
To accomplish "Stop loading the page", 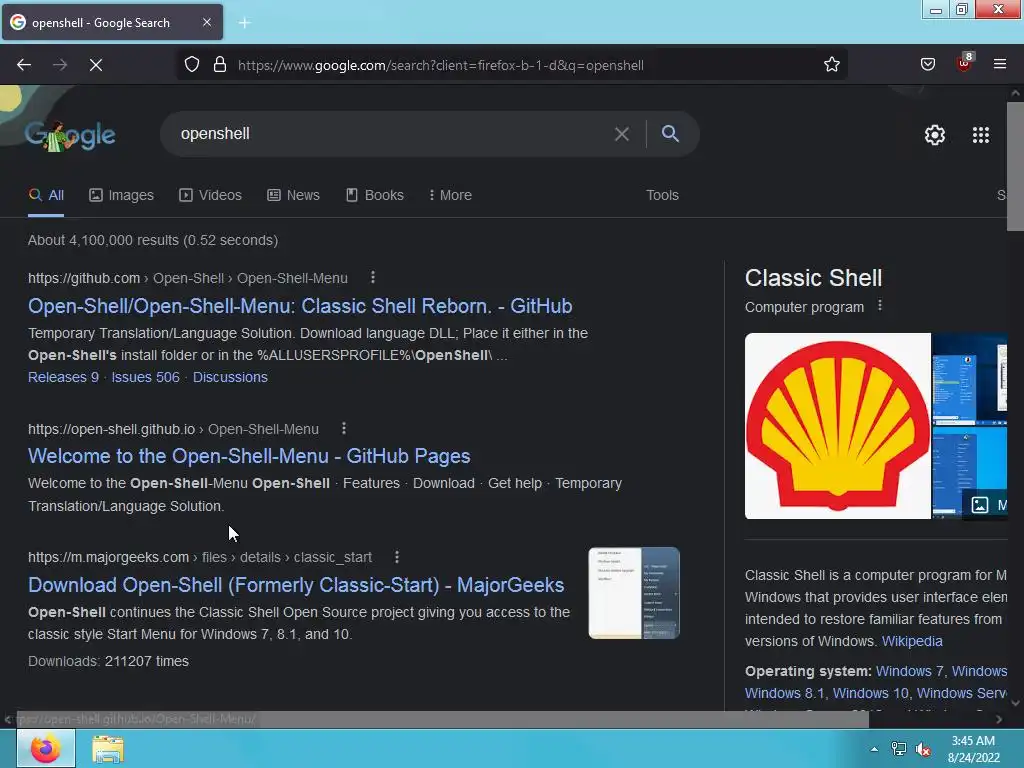I will pyautogui.click(x=96, y=65).
